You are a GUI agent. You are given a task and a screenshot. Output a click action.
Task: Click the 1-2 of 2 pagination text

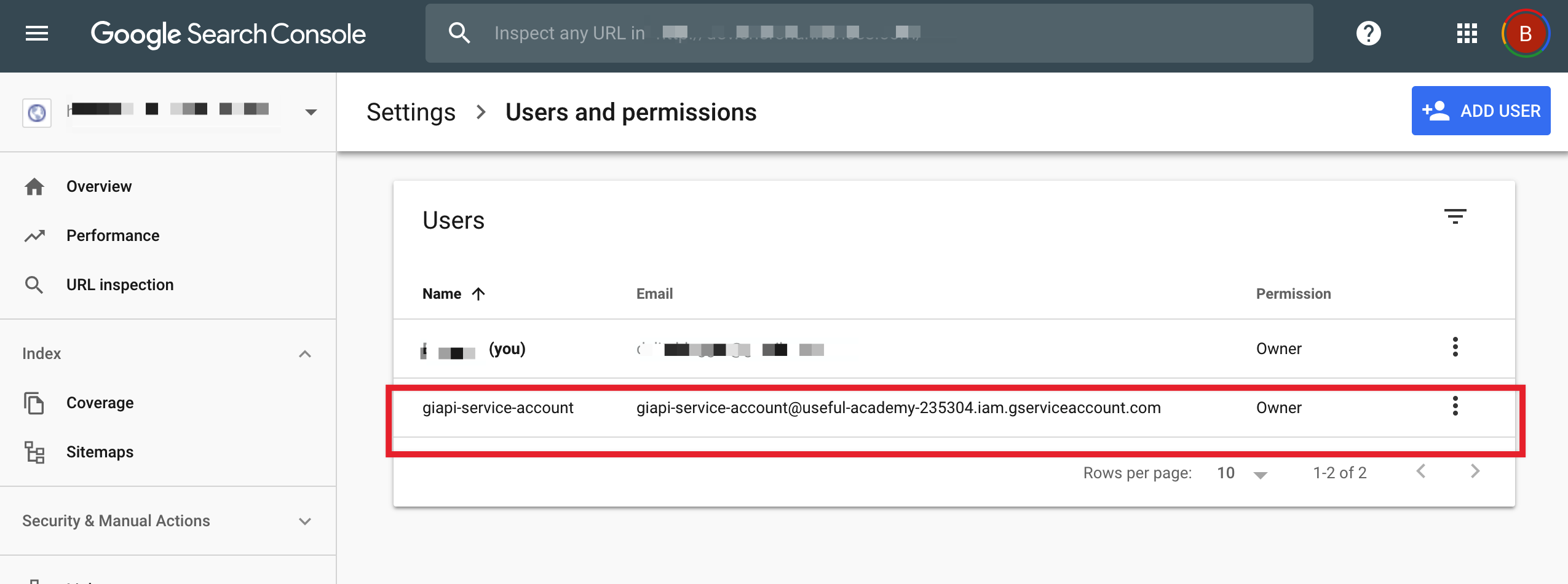point(1340,473)
